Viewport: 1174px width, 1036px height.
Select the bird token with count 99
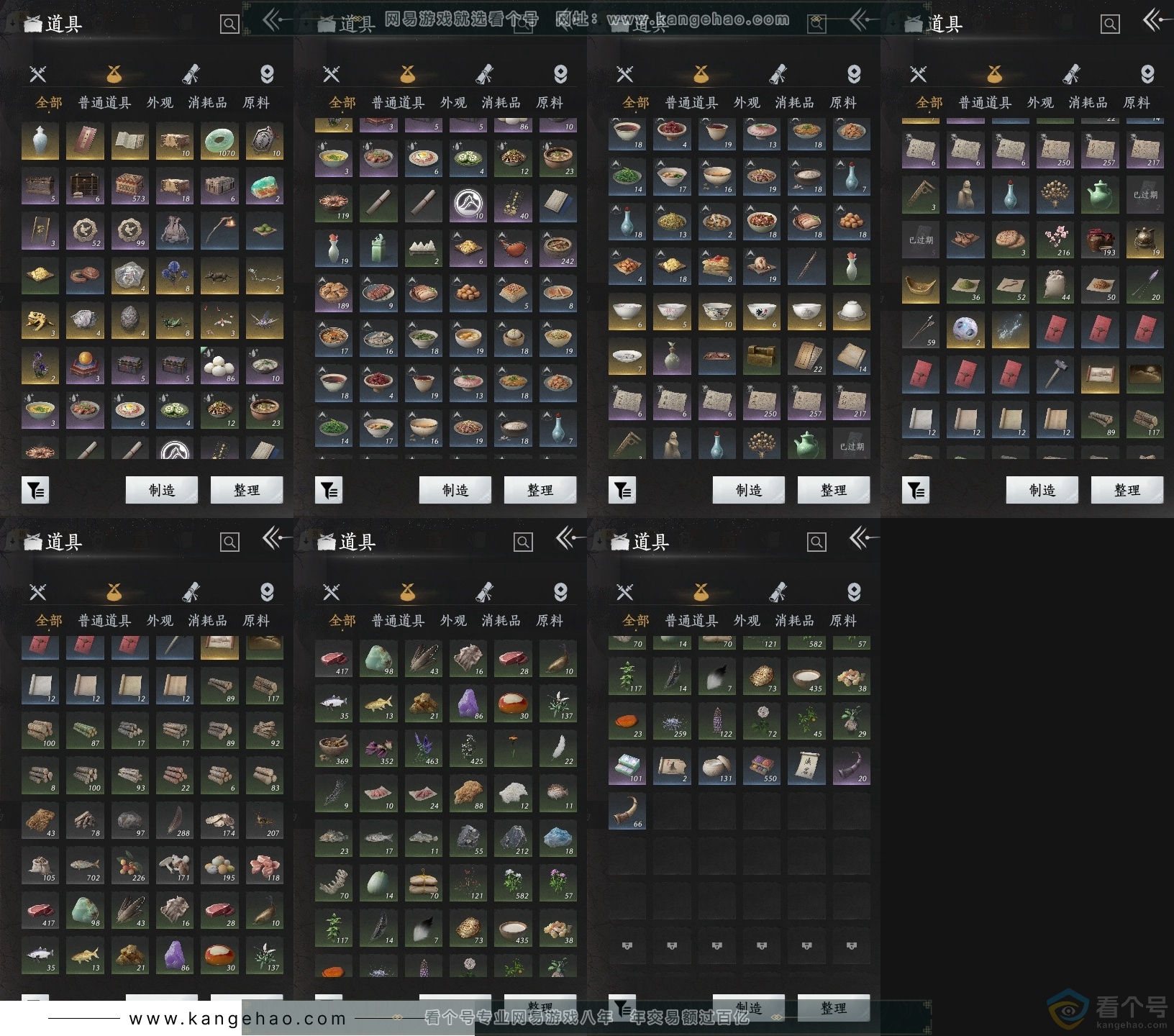pyautogui.click(x=130, y=231)
